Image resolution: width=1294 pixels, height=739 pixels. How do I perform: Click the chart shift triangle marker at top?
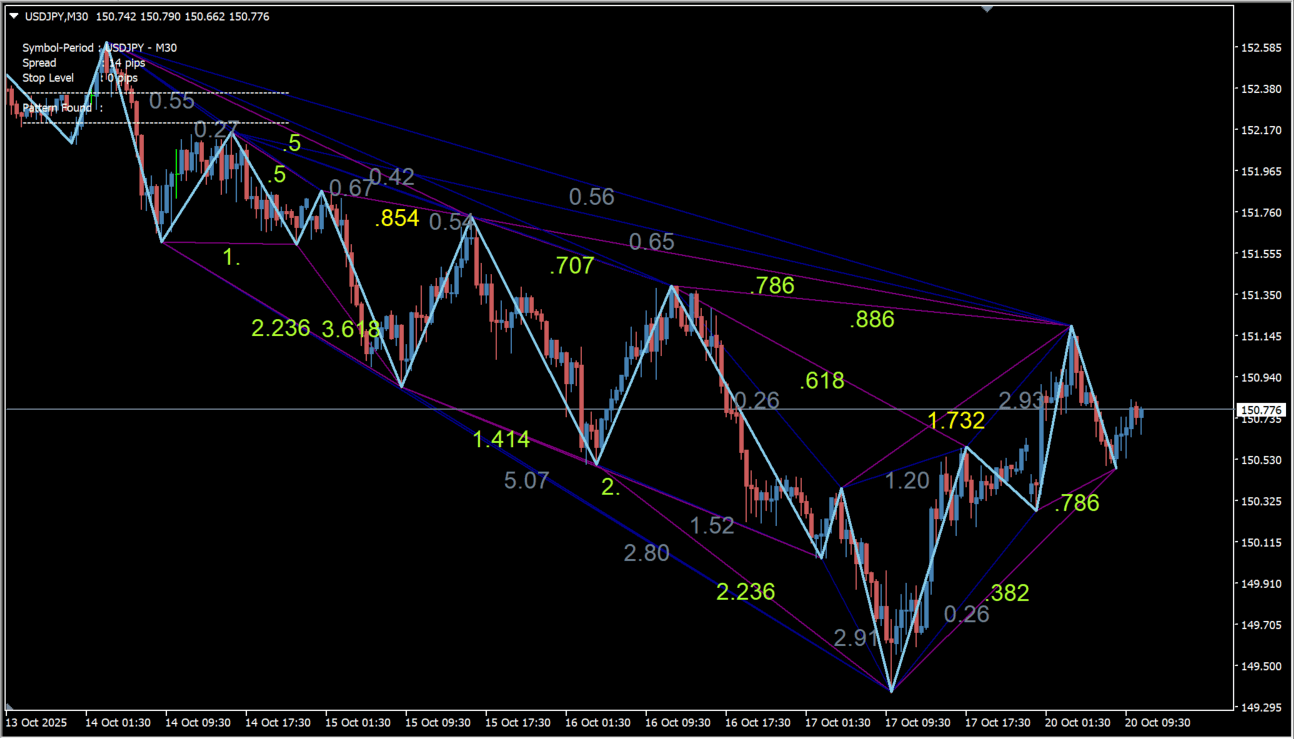tap(988, 9)
